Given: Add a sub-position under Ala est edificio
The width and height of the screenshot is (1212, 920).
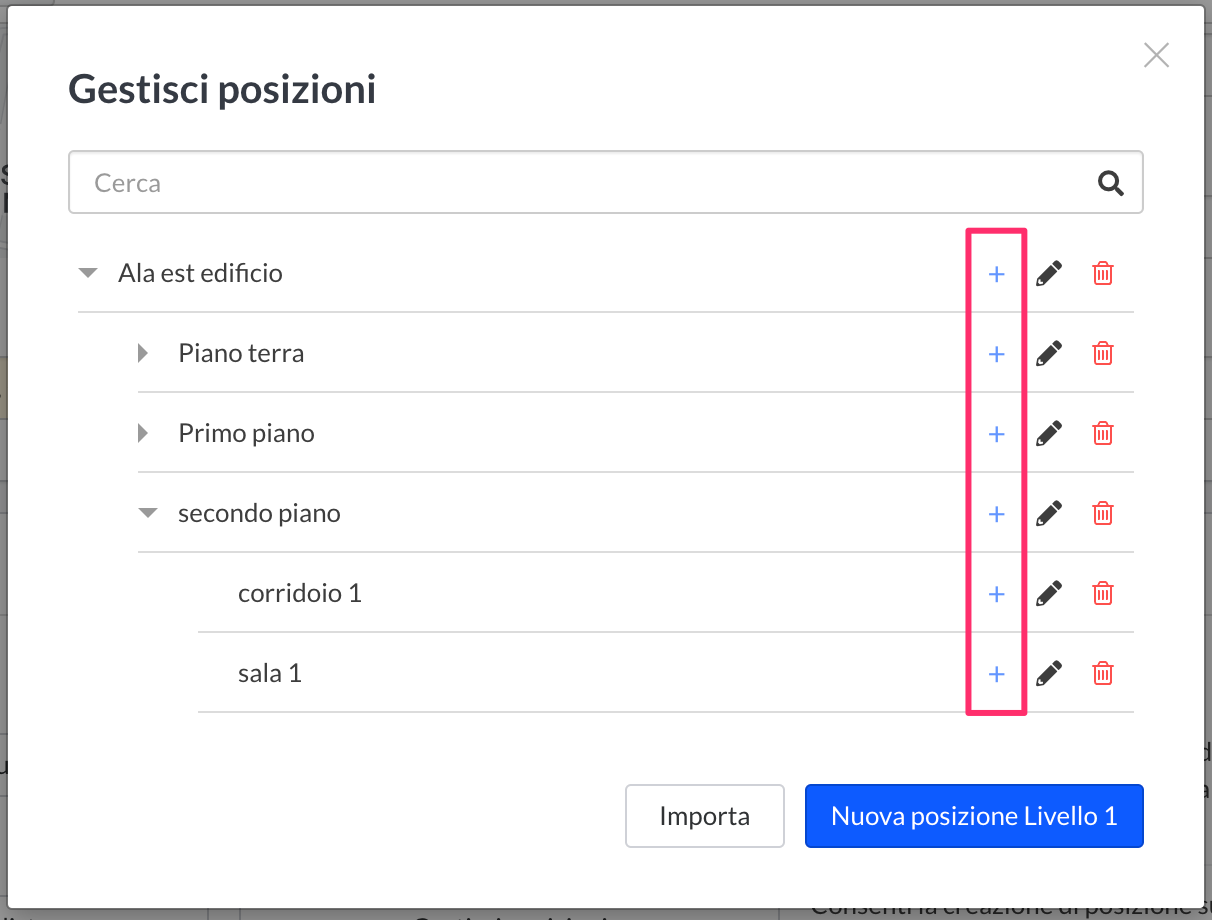Looking at the screenshot, I should tap(996, 274).
